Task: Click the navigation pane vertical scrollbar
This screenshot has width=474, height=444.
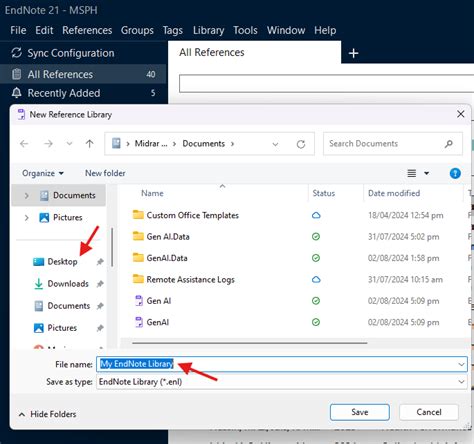Action: (x=112, y=247)
